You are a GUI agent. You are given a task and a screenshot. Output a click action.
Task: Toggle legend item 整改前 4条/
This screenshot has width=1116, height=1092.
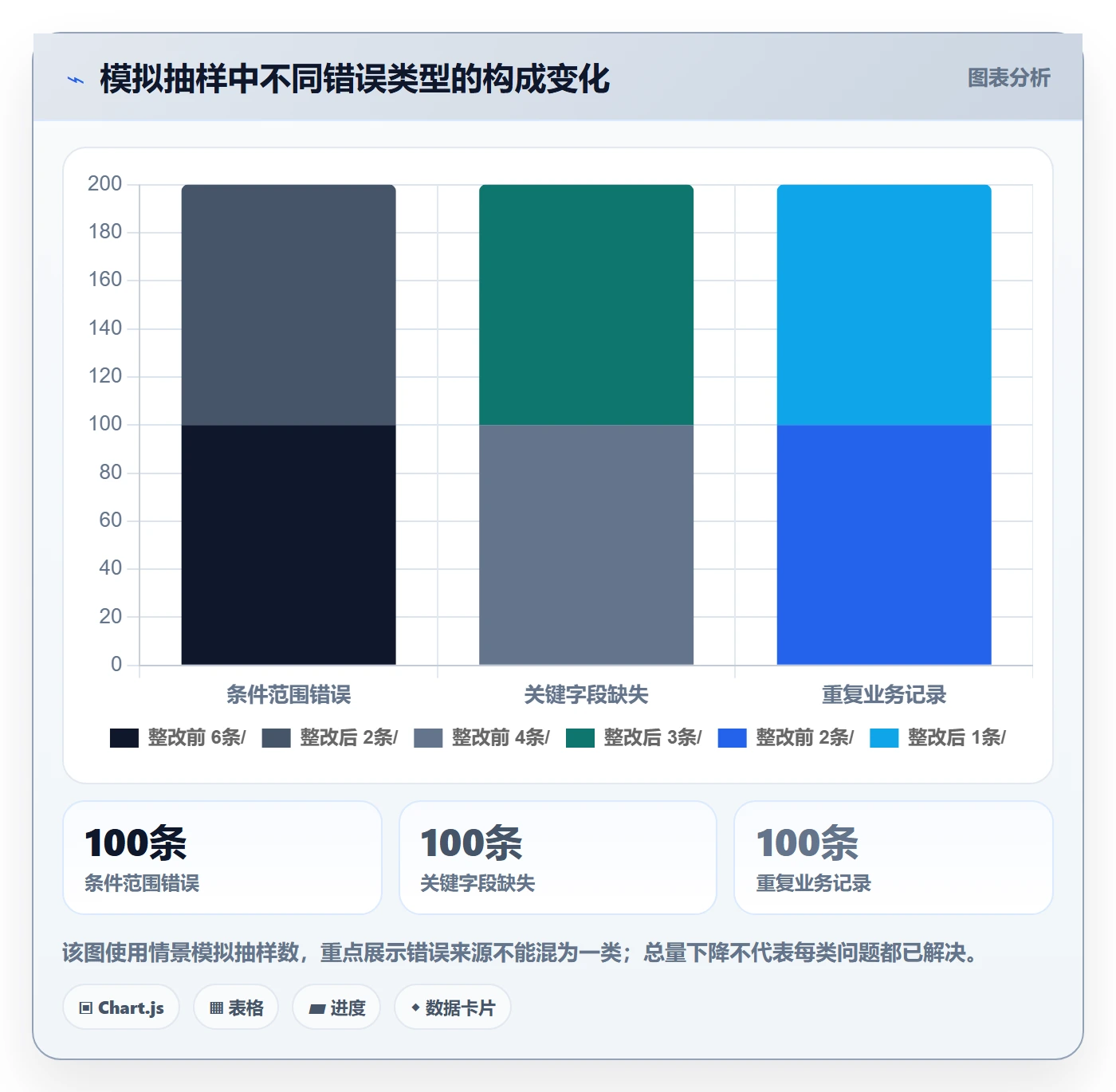pos(481,738)
